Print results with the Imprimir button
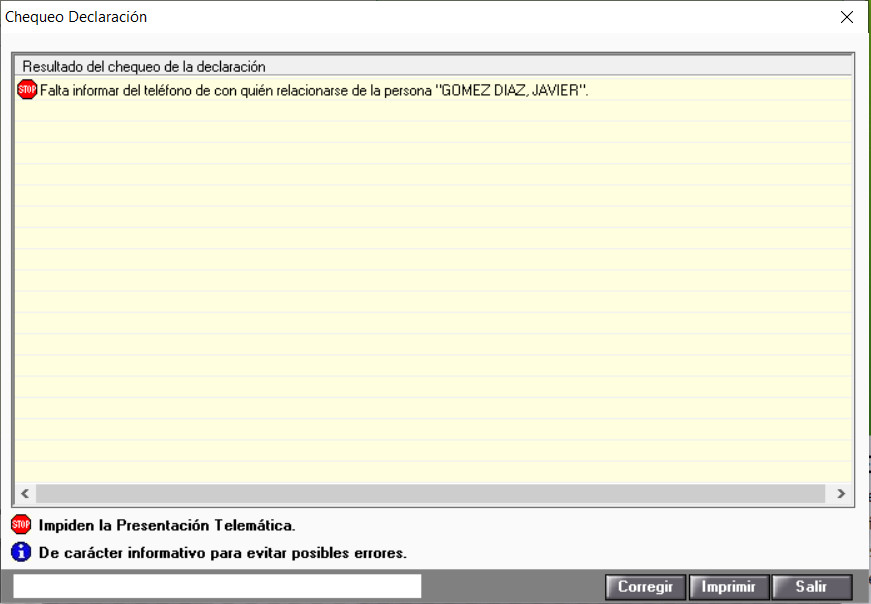 729,587
